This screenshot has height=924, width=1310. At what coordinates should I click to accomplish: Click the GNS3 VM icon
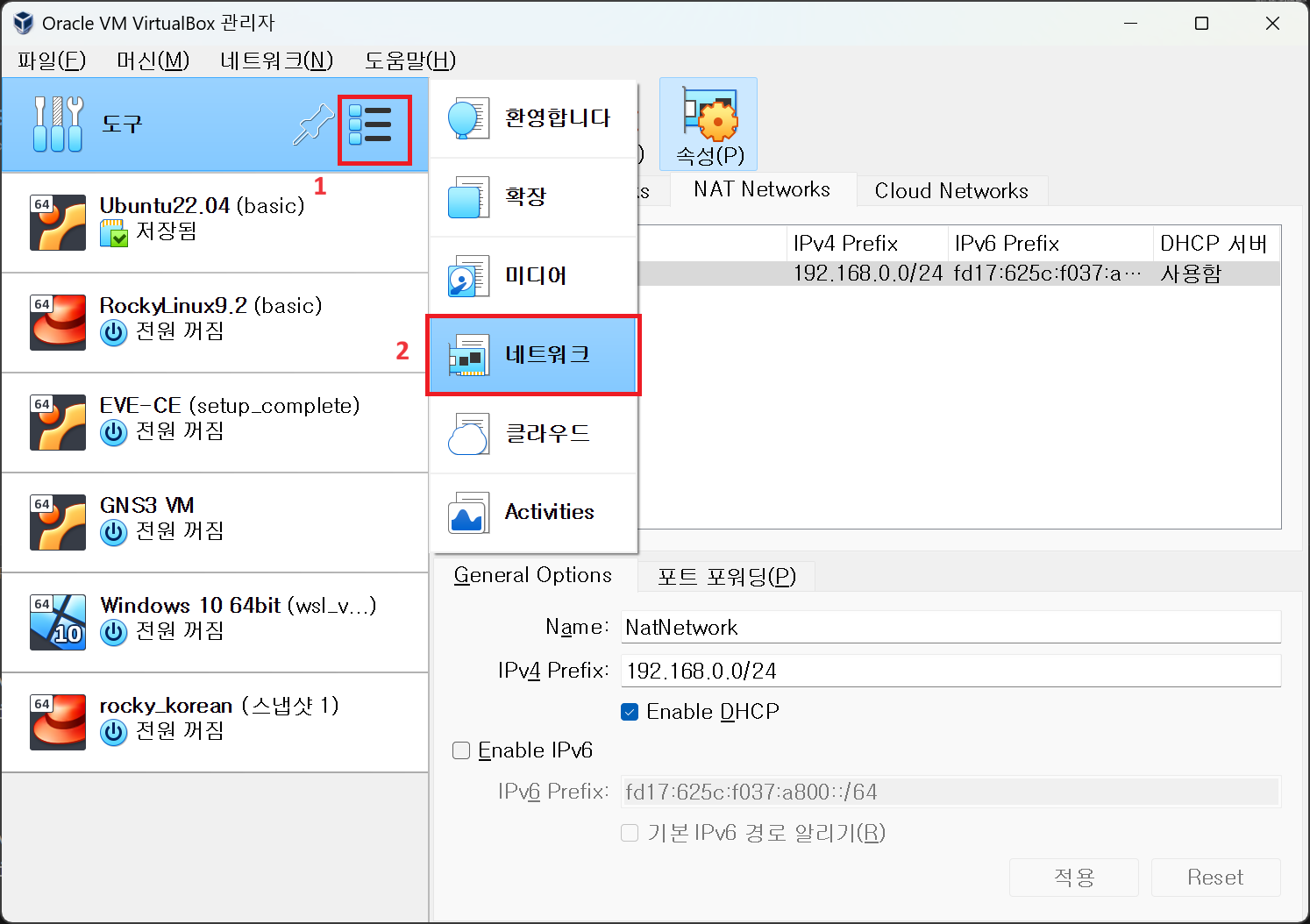(58, 522)
